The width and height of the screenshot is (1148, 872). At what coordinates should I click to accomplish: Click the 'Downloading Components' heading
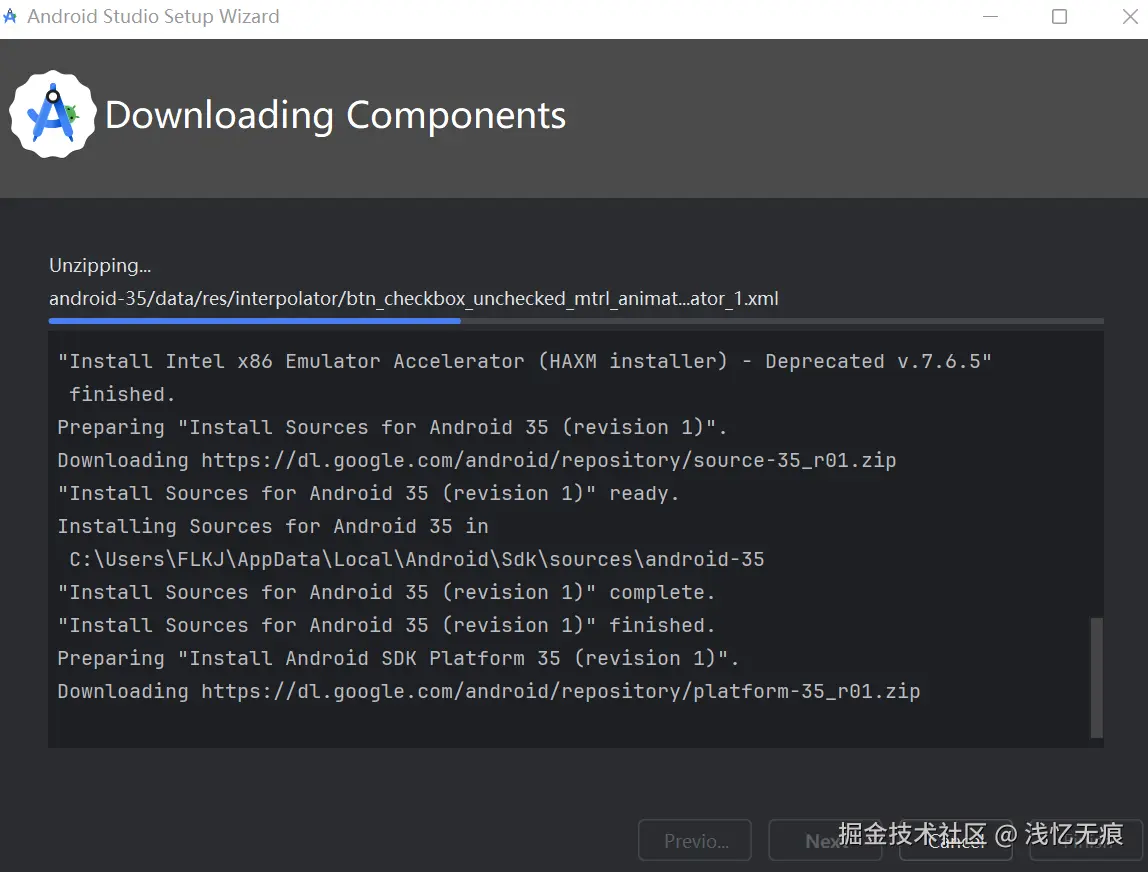coord(335,115)
